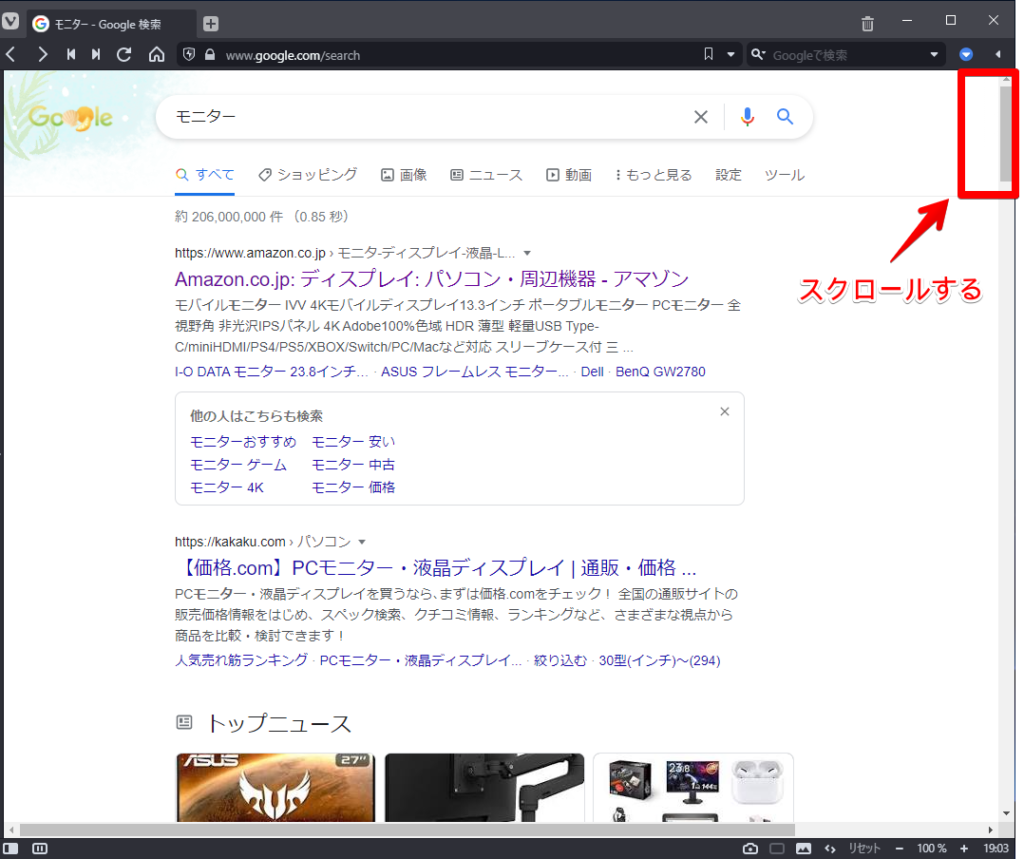Search モニター 価格 suggestion
This screenshot has width=1024, height=859.
click(353, 488)
